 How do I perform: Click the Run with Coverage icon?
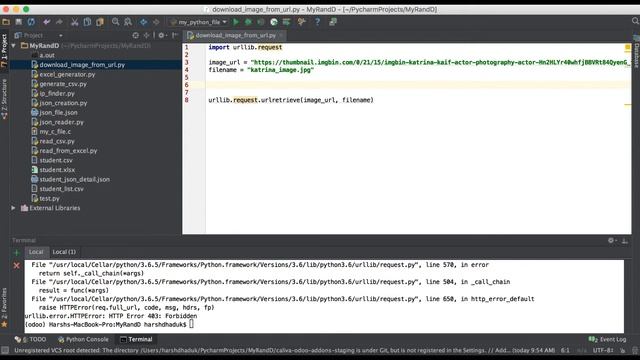(261, 22)
